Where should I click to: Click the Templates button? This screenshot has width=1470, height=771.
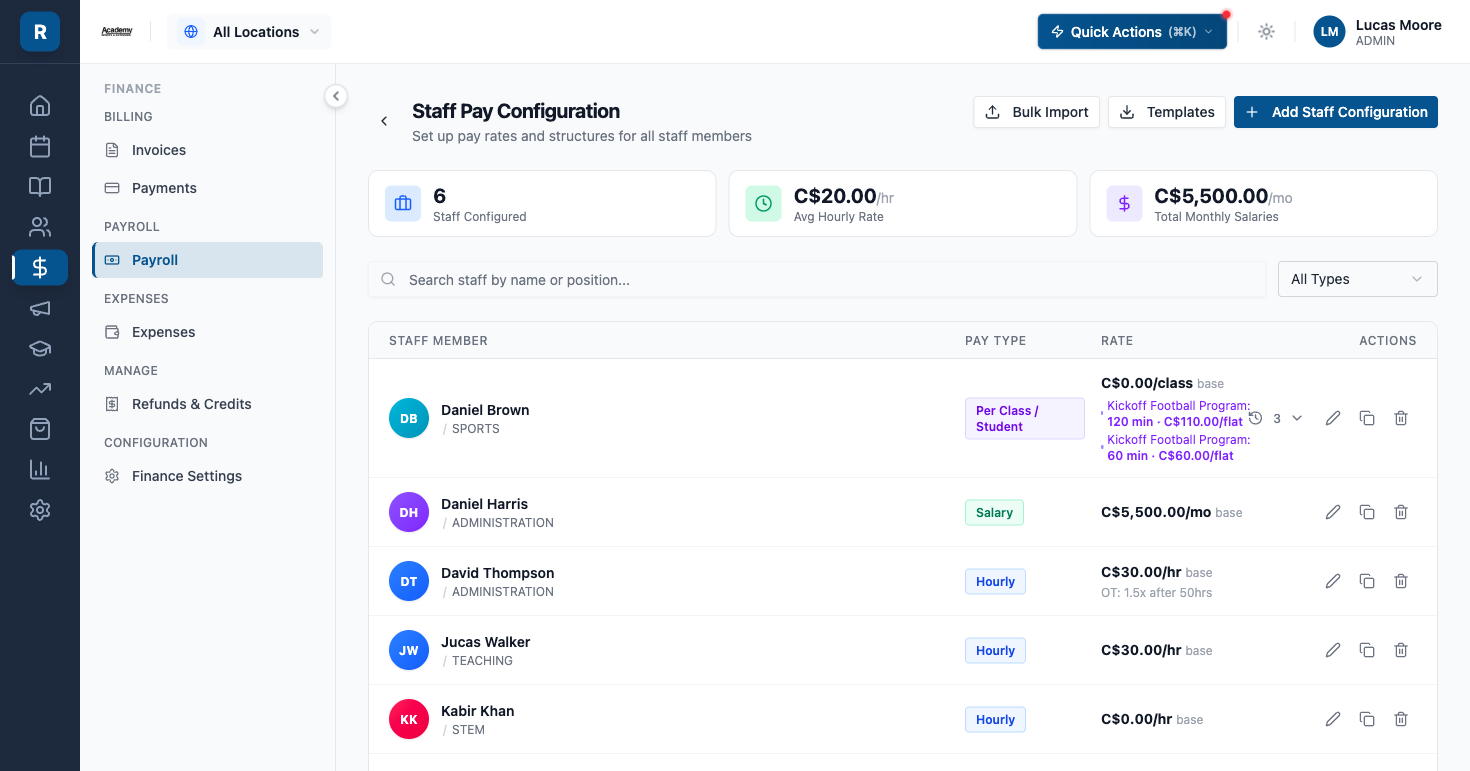click(x=1167, y=112)
